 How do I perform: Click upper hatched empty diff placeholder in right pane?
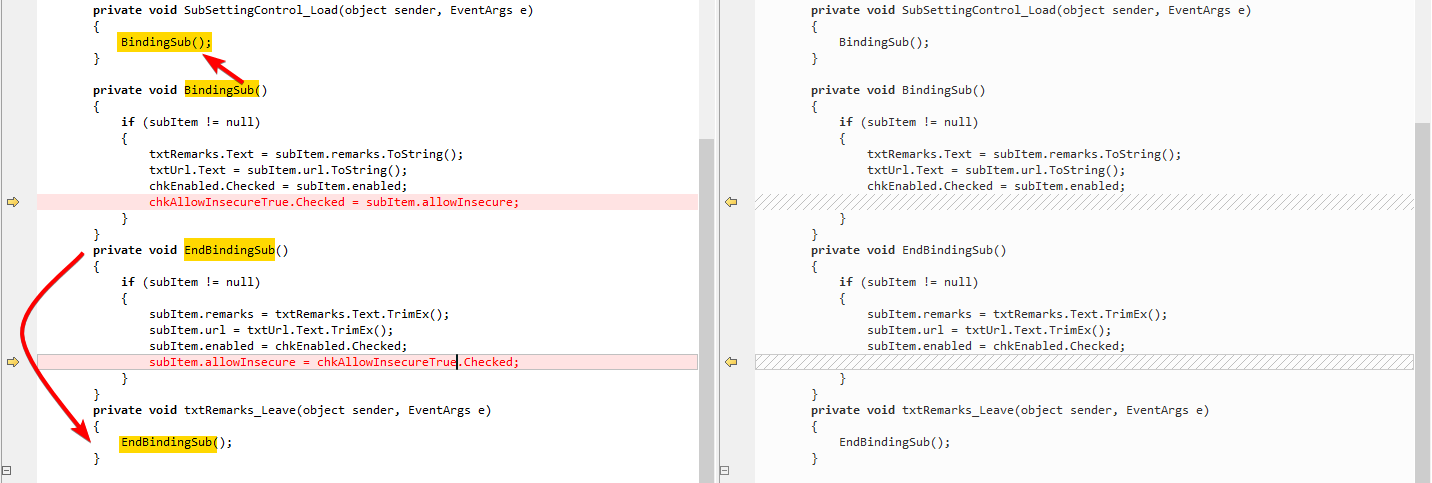1084,202
